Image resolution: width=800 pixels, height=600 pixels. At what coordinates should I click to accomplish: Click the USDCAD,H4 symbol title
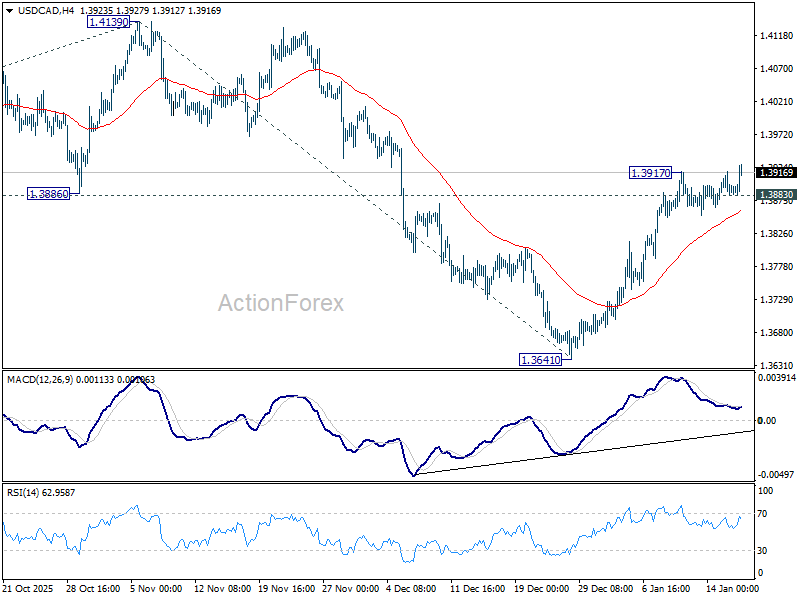tap(45, 10)
